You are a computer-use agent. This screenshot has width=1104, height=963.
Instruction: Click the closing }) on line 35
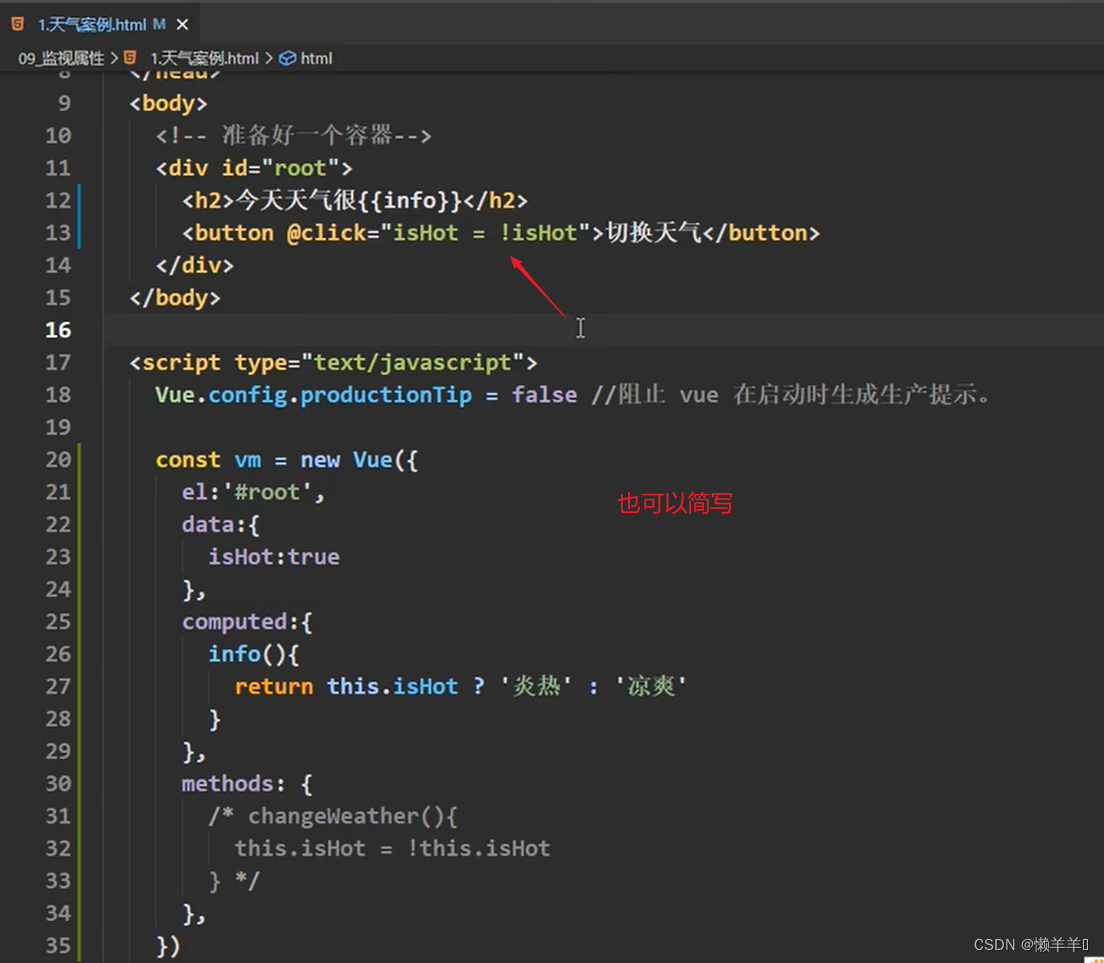pos(168,945)
